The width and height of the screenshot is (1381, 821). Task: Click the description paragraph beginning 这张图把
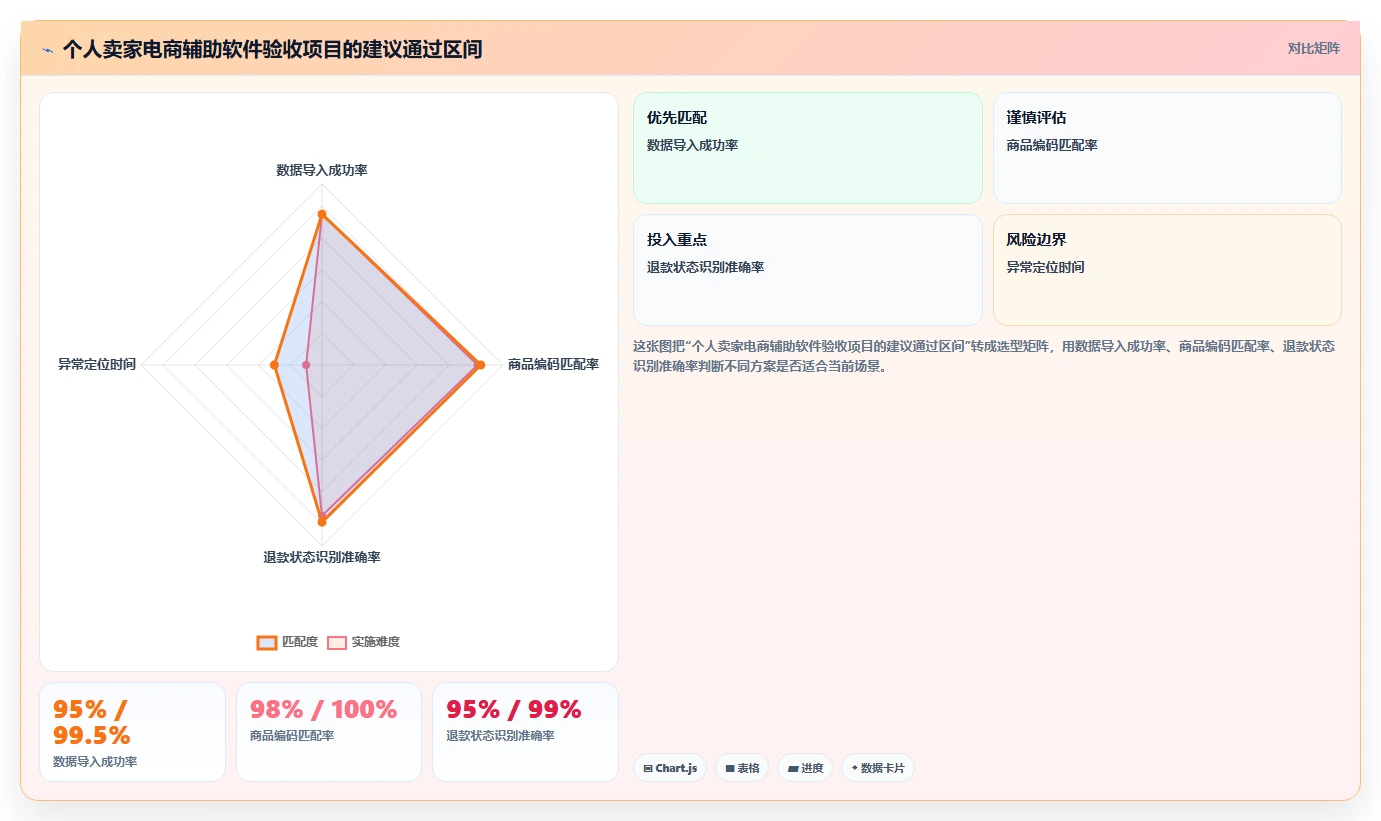coord(984,356)
